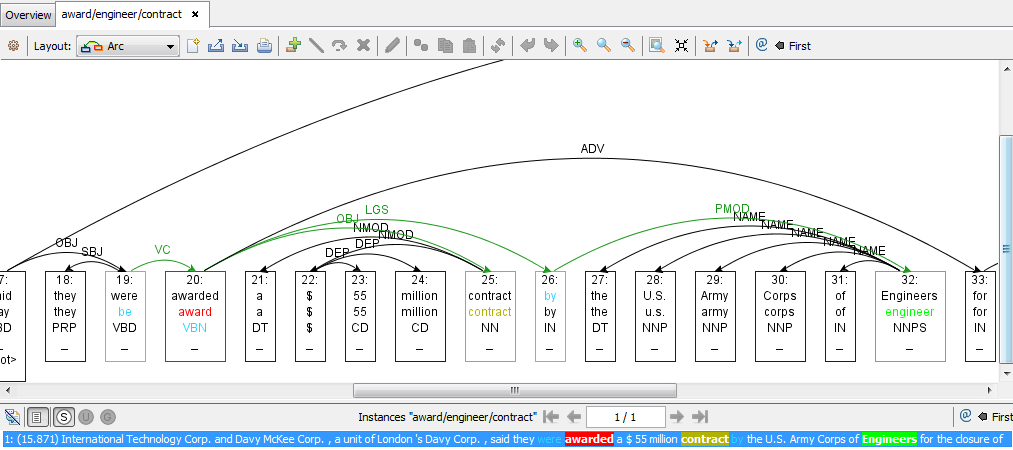Click the print icon in the toolbar
Screen dimensions: 1013x450
click(x=264, y=46)
